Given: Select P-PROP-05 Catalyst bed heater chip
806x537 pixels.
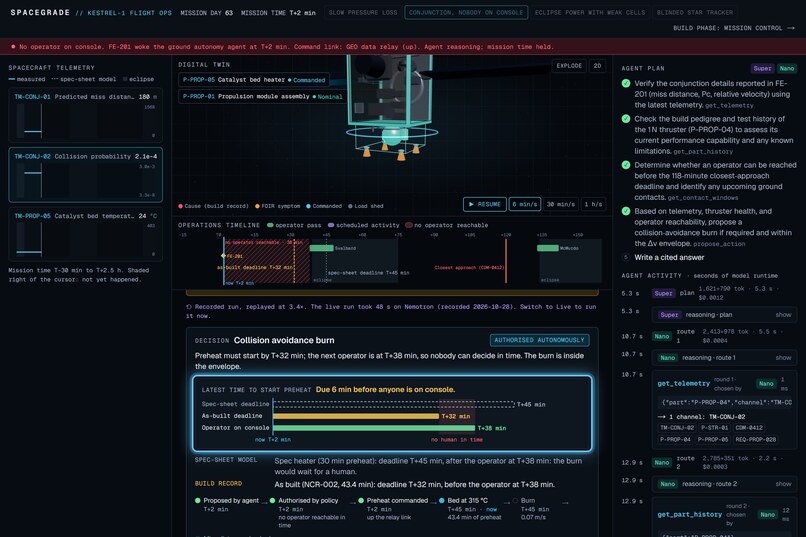Looking at the screenshot, I should 254,80.
